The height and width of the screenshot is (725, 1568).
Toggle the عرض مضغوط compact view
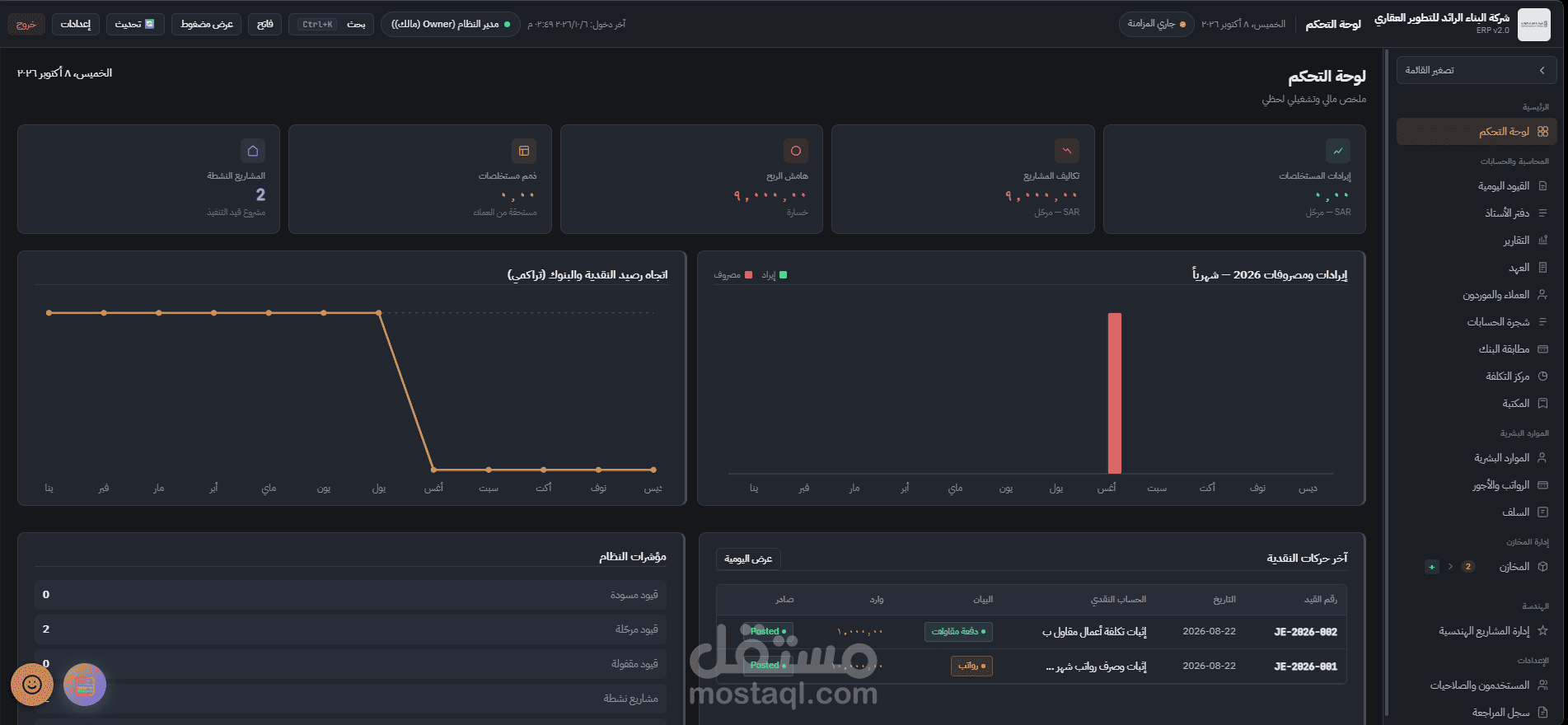click(207, 25)
